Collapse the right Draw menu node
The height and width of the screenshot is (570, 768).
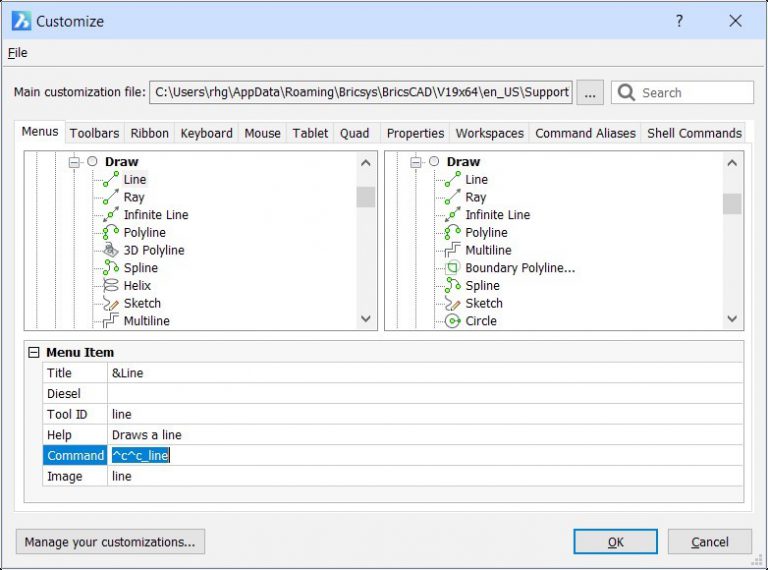(x=415, y=162)
